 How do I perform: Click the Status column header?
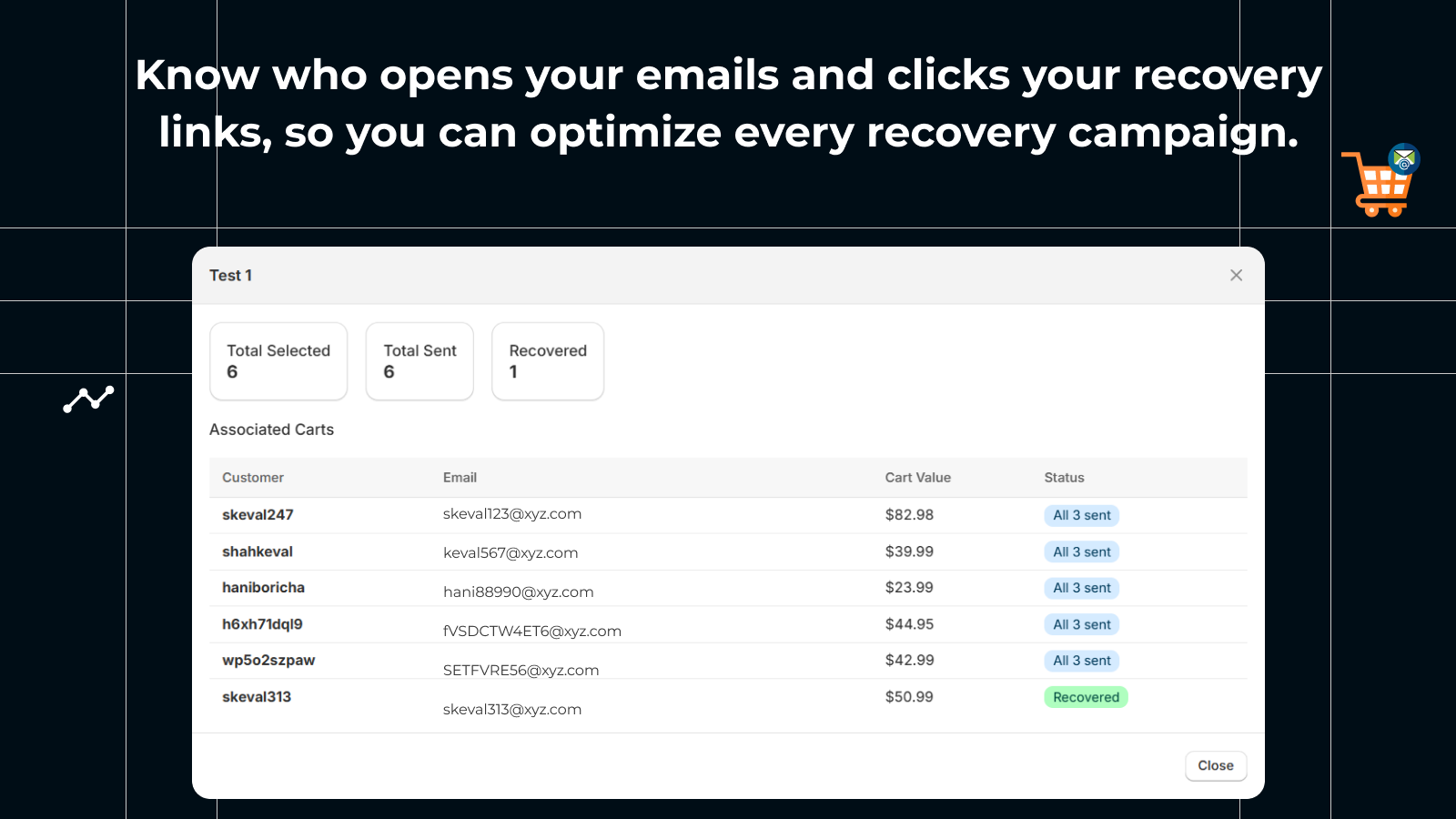(x=1064, y=478)
